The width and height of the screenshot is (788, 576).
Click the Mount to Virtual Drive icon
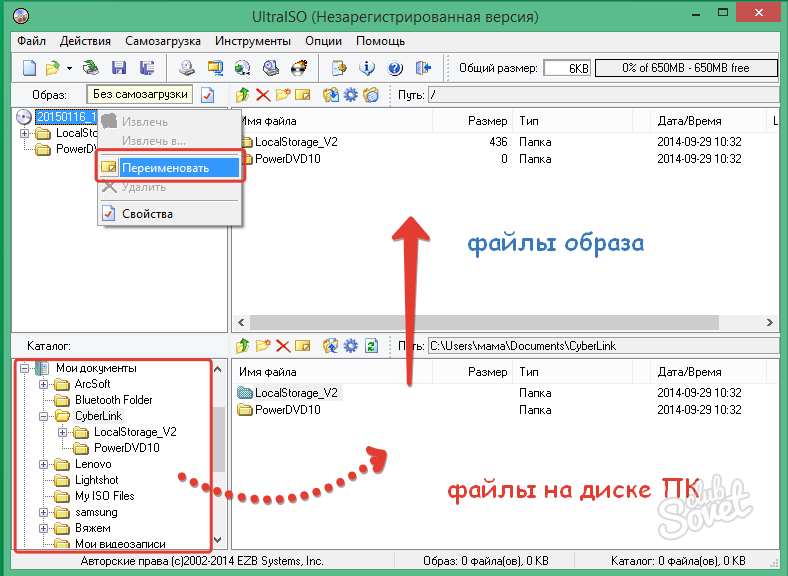click(271, 68)
